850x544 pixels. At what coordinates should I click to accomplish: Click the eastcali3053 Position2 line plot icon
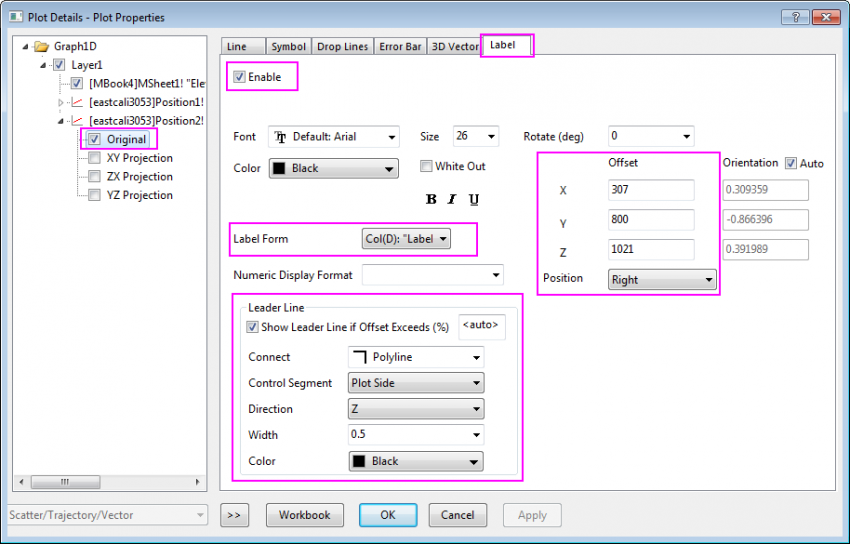76,120
